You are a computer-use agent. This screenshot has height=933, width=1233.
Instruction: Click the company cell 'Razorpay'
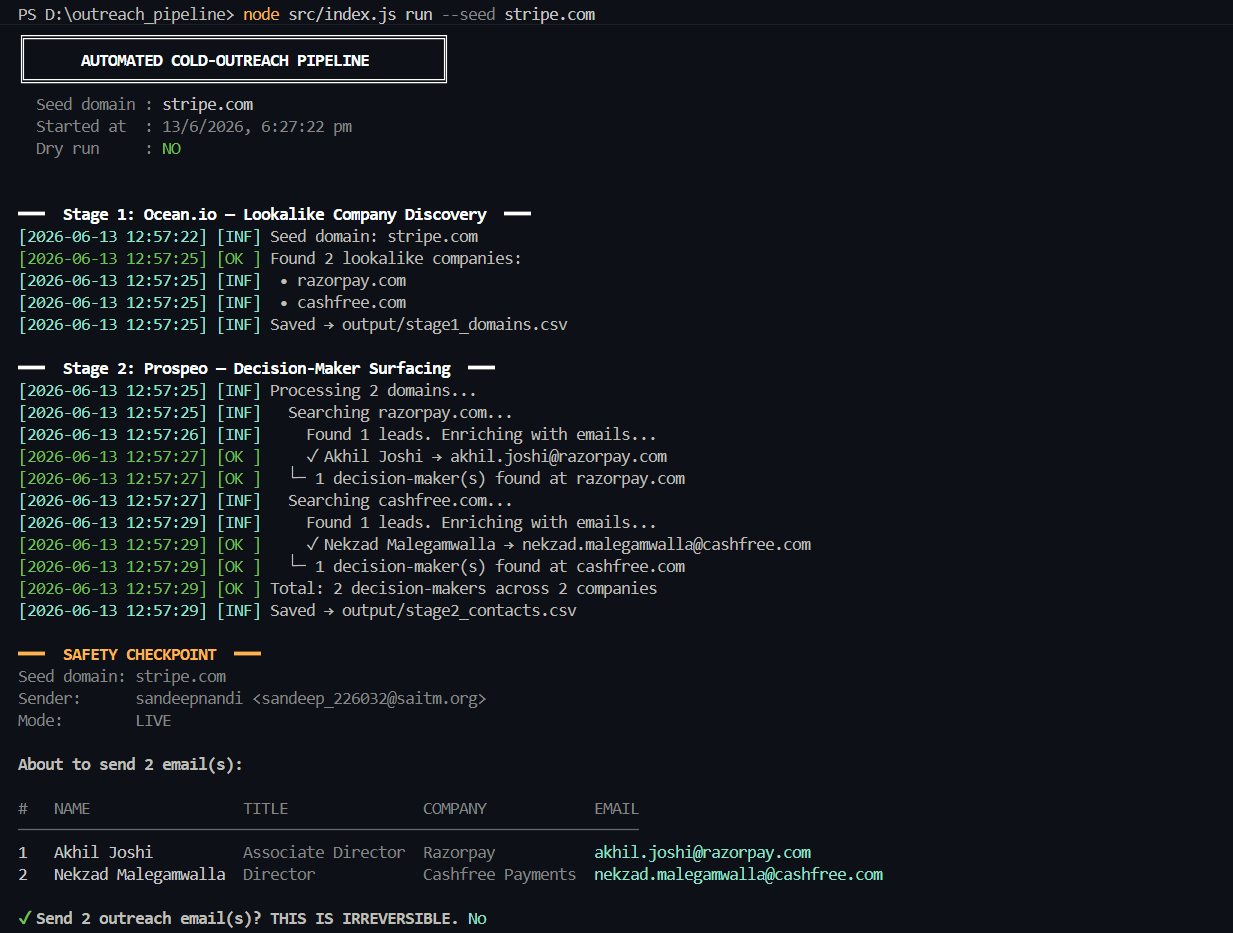pos(459,852)
